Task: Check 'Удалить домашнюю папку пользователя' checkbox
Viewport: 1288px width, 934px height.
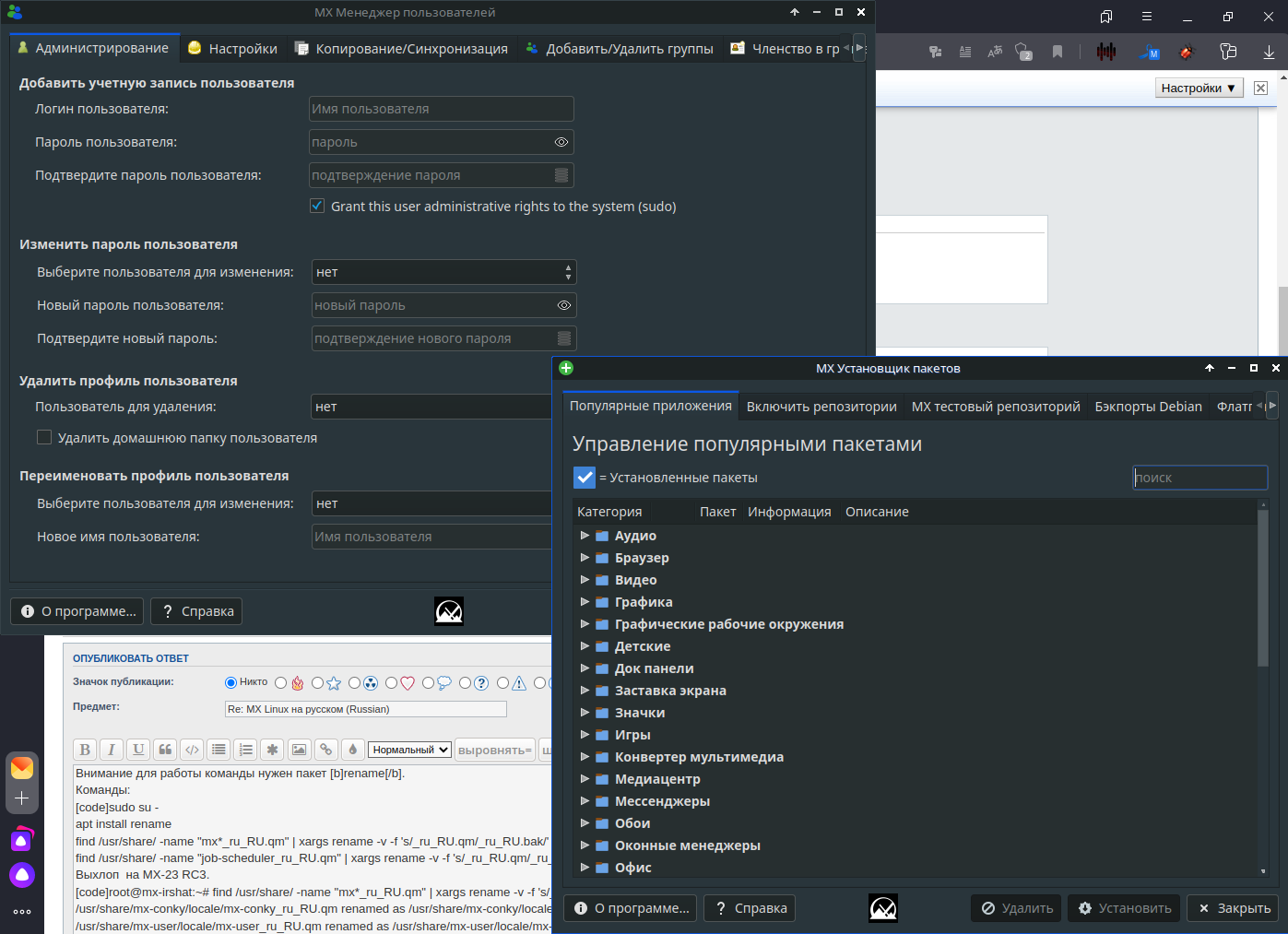Action: (x=43, y=437)
